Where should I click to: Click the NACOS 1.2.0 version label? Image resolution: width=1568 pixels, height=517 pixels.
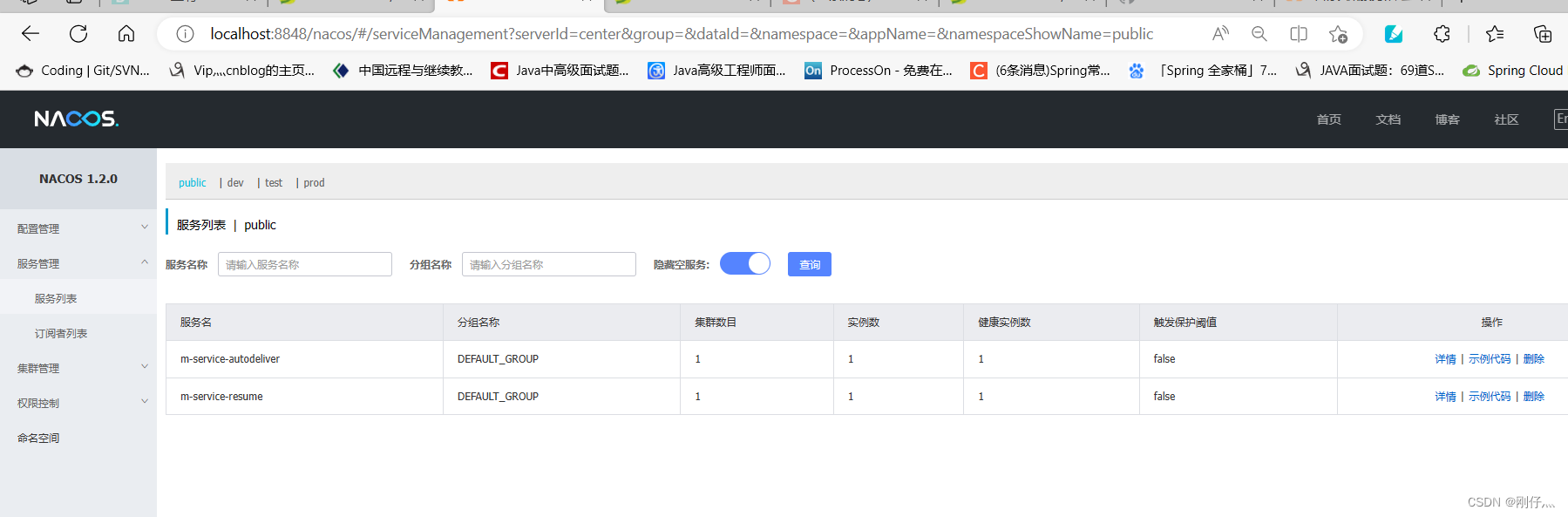coord(78,179)
